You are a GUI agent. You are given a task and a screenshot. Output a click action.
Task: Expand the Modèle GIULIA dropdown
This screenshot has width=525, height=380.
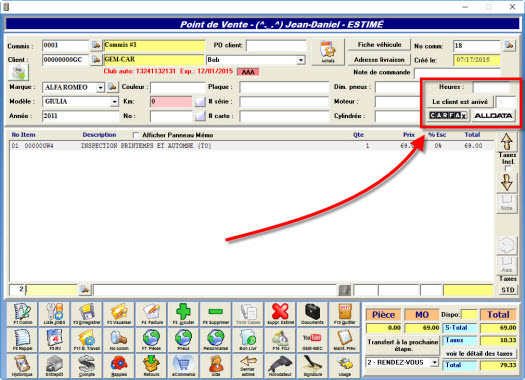115,101
